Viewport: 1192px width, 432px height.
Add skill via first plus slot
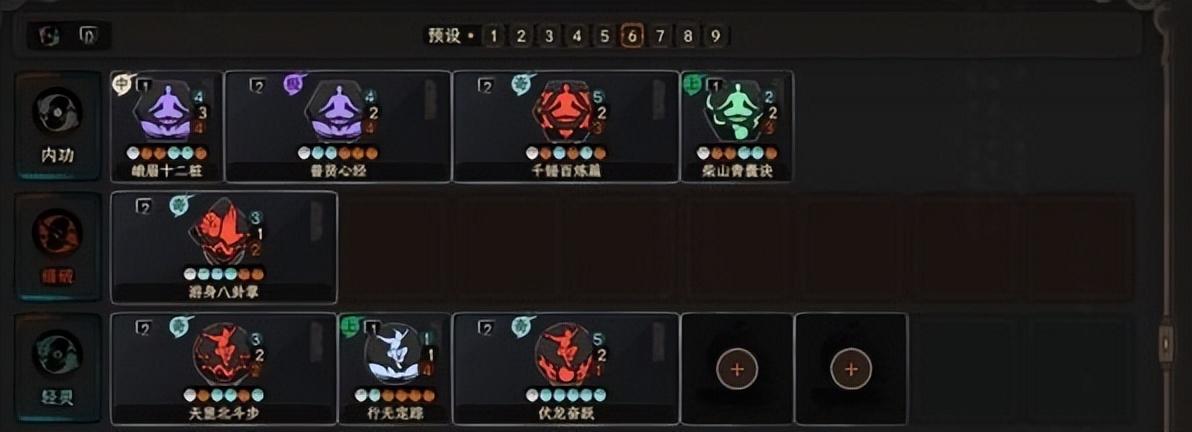[737, 369]
